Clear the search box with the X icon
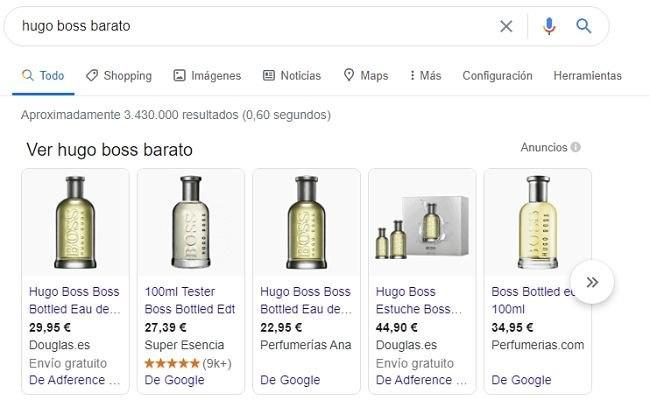 506,27
